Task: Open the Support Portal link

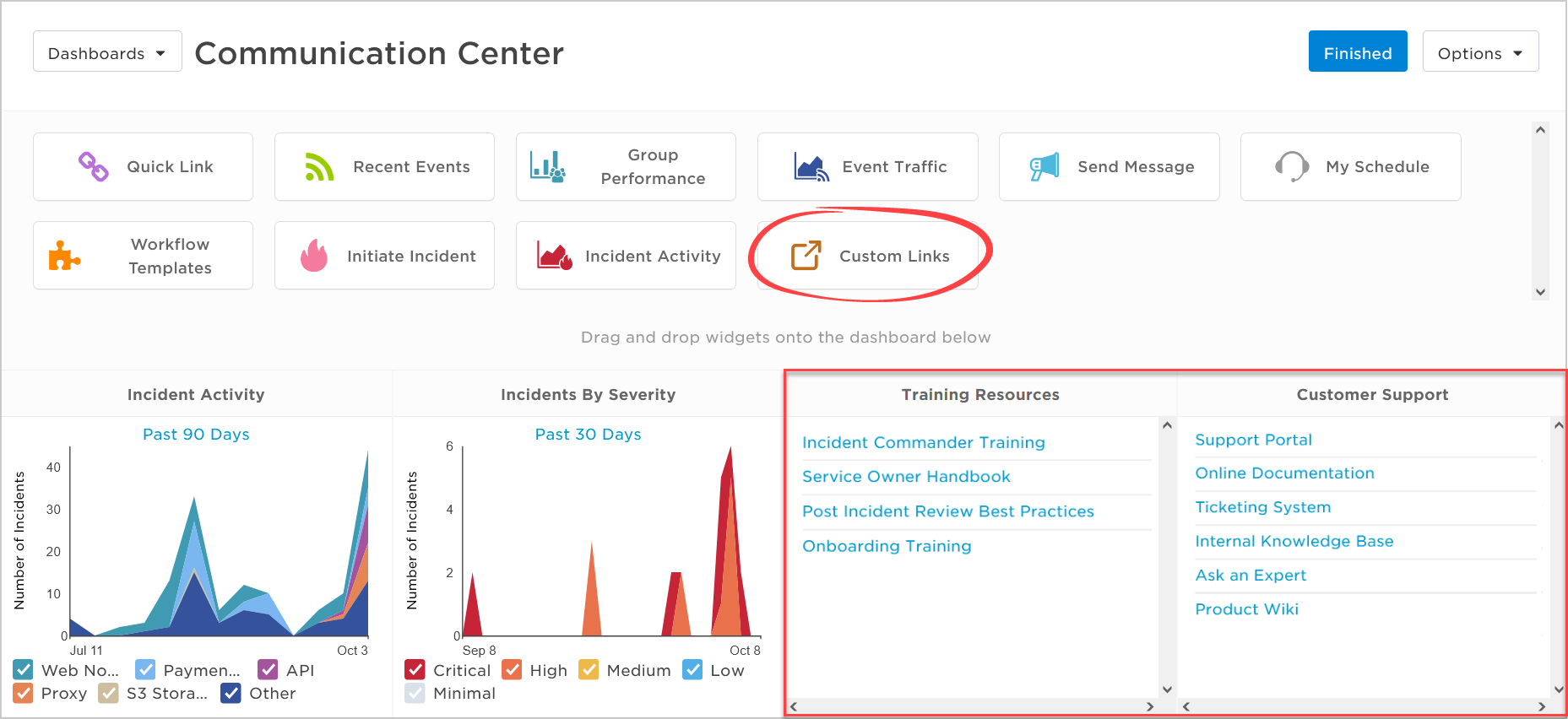Action: click(x=1253, y=440)
